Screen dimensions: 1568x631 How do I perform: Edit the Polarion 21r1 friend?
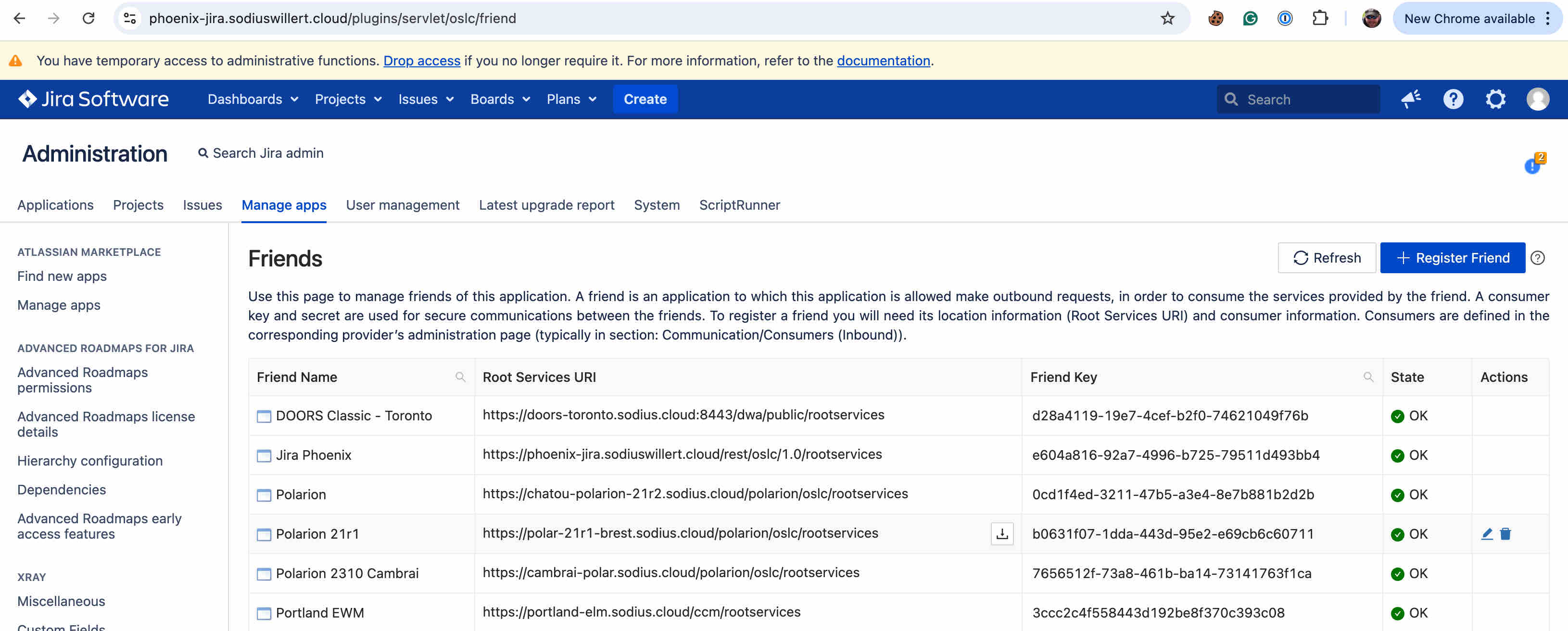1486,534
